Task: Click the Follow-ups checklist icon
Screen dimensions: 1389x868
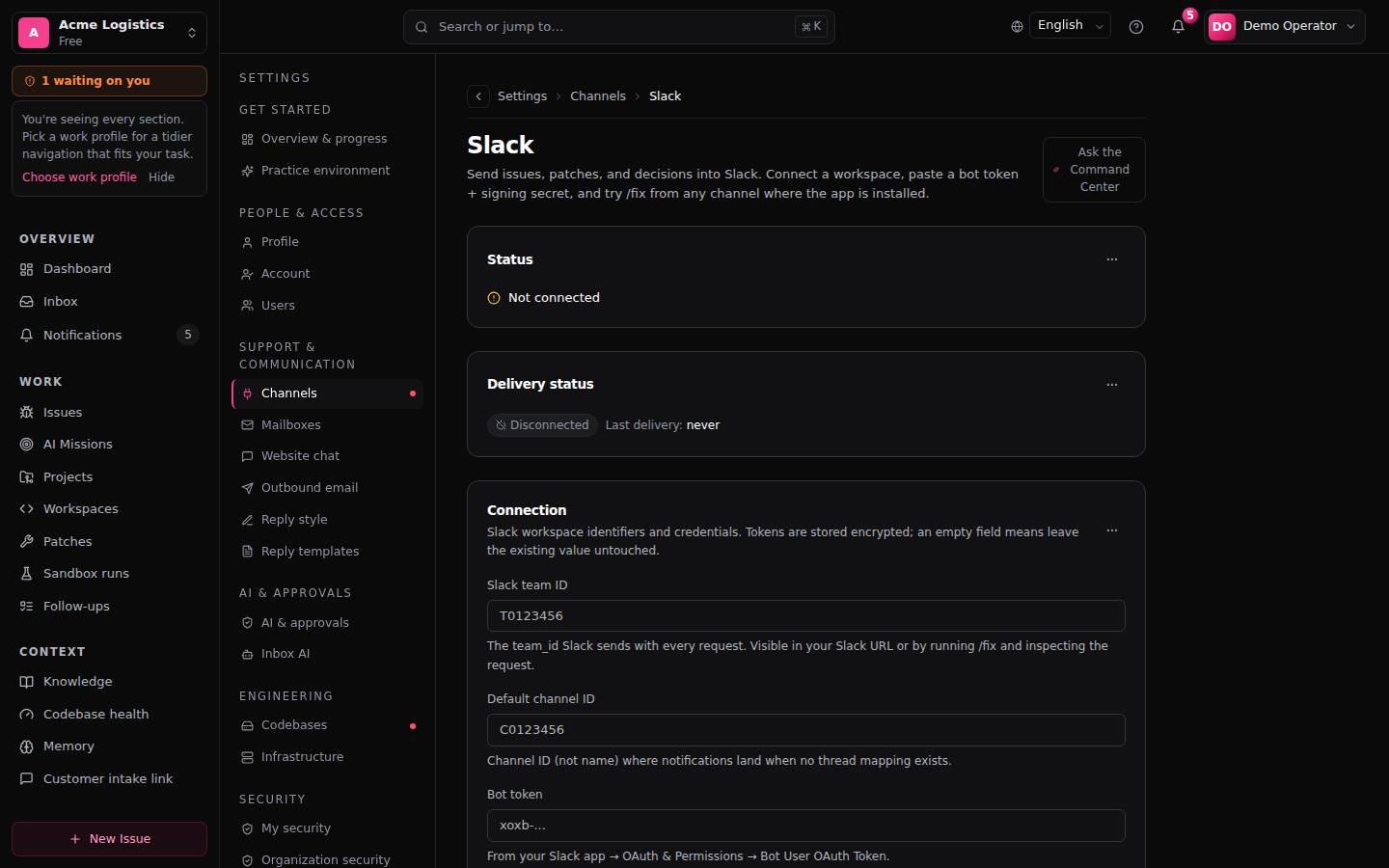Action: click(x=27, y=607)
